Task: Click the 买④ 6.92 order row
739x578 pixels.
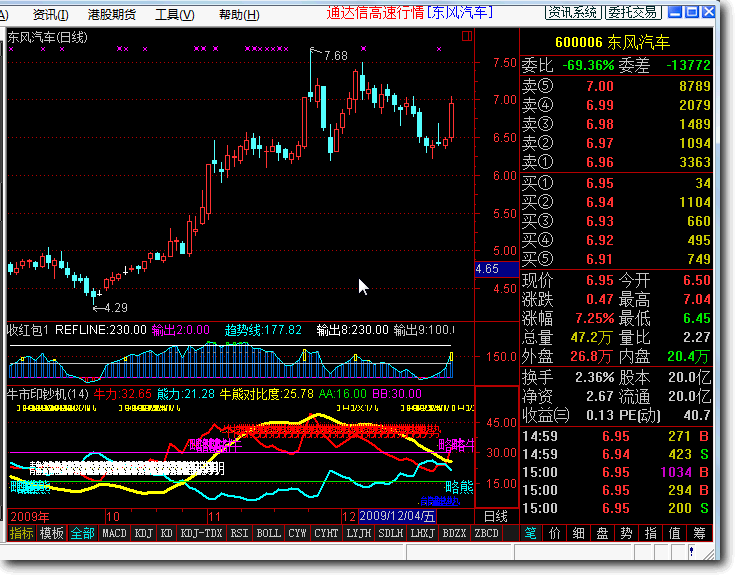Action: 616,240
